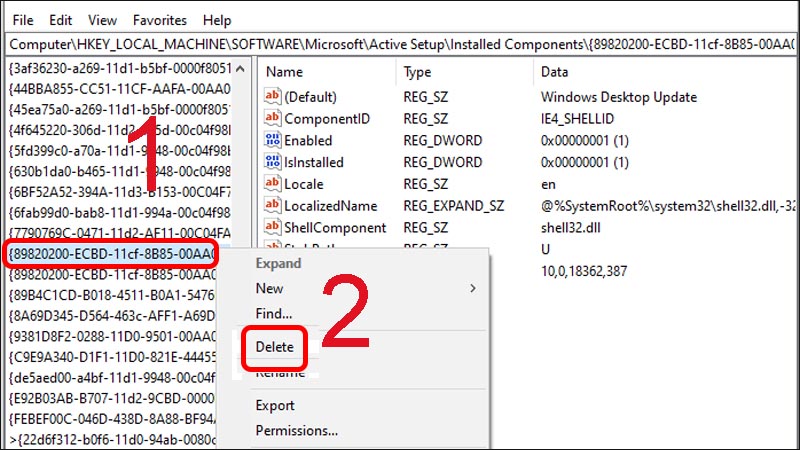Click the LocalizedName value icon

click(272, 206)
